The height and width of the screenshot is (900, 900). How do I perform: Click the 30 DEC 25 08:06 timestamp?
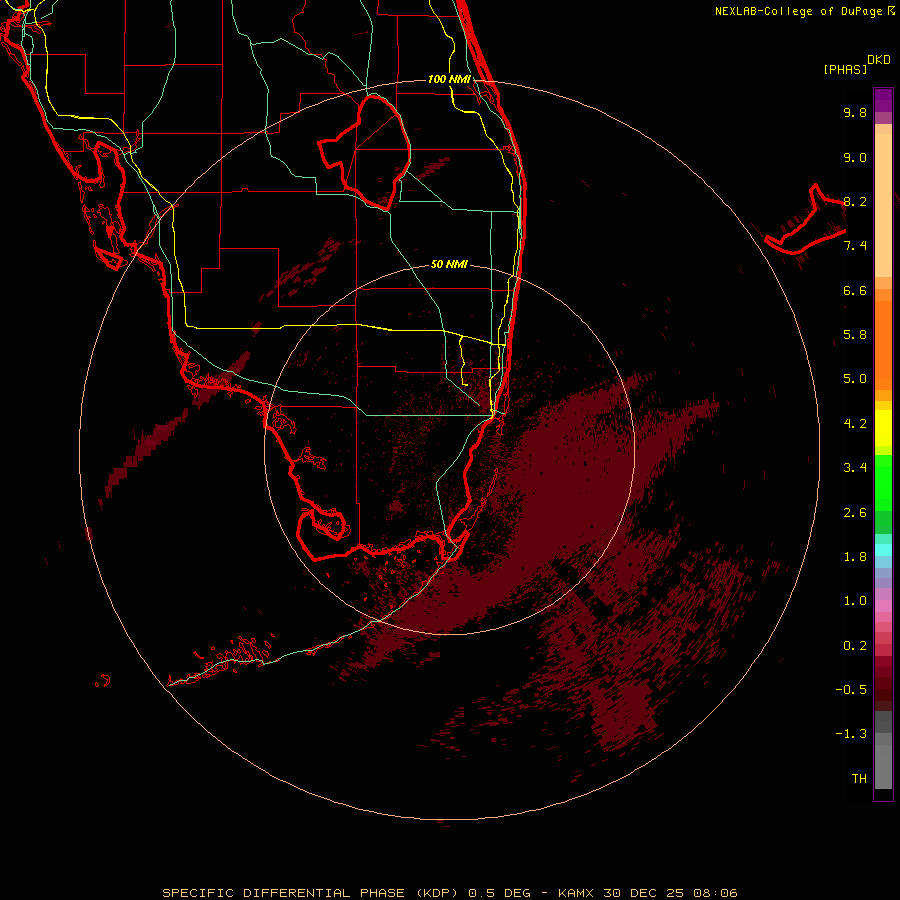pyautogui.click(x=670, y=893)
